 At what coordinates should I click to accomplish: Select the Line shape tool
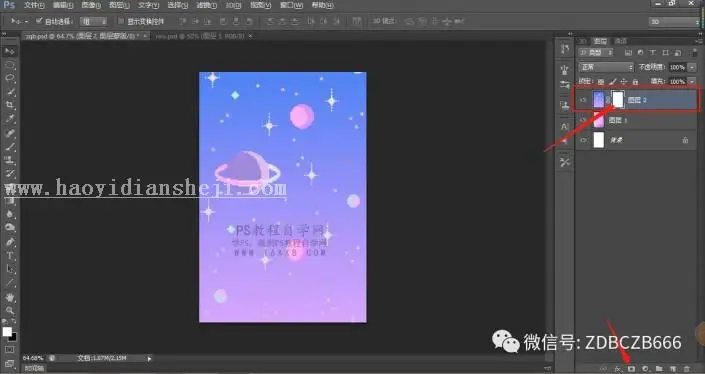[9, 283]
